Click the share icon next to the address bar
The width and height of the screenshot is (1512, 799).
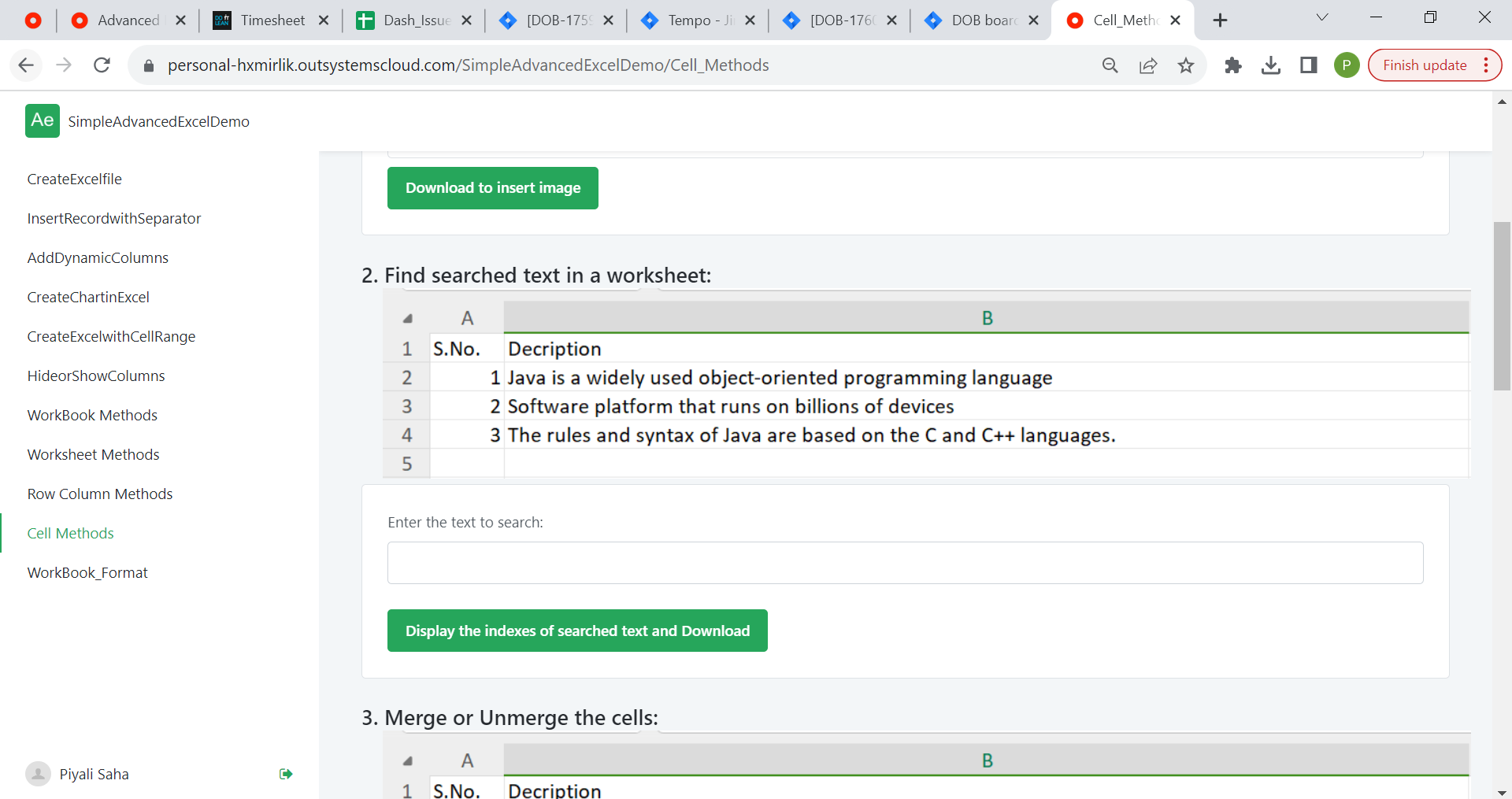click(1148, 65)
